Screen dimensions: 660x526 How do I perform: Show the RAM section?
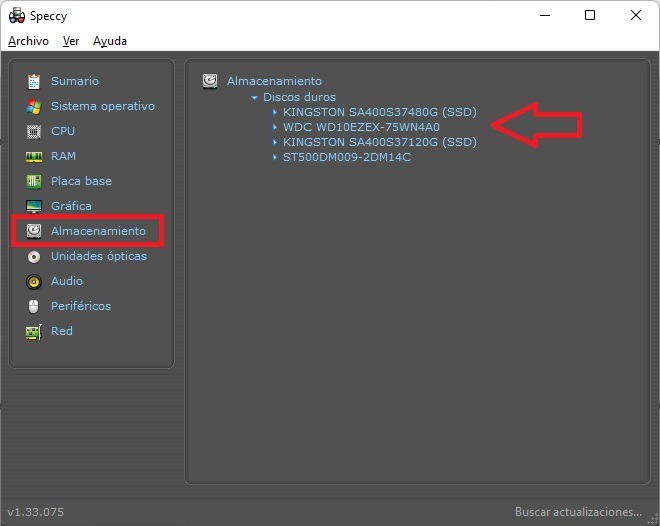[63, 156]
